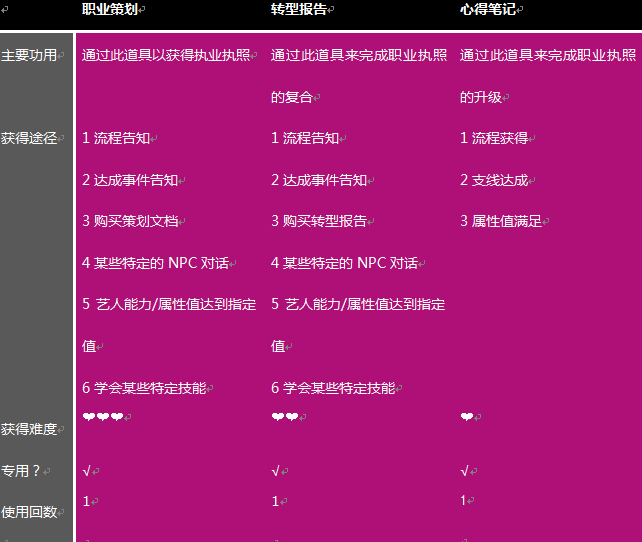The image size is (642, 542).
Task: Click 5 艺人能力/属性值达到指定 under 职业策划
Action: (x=169, y=304)
